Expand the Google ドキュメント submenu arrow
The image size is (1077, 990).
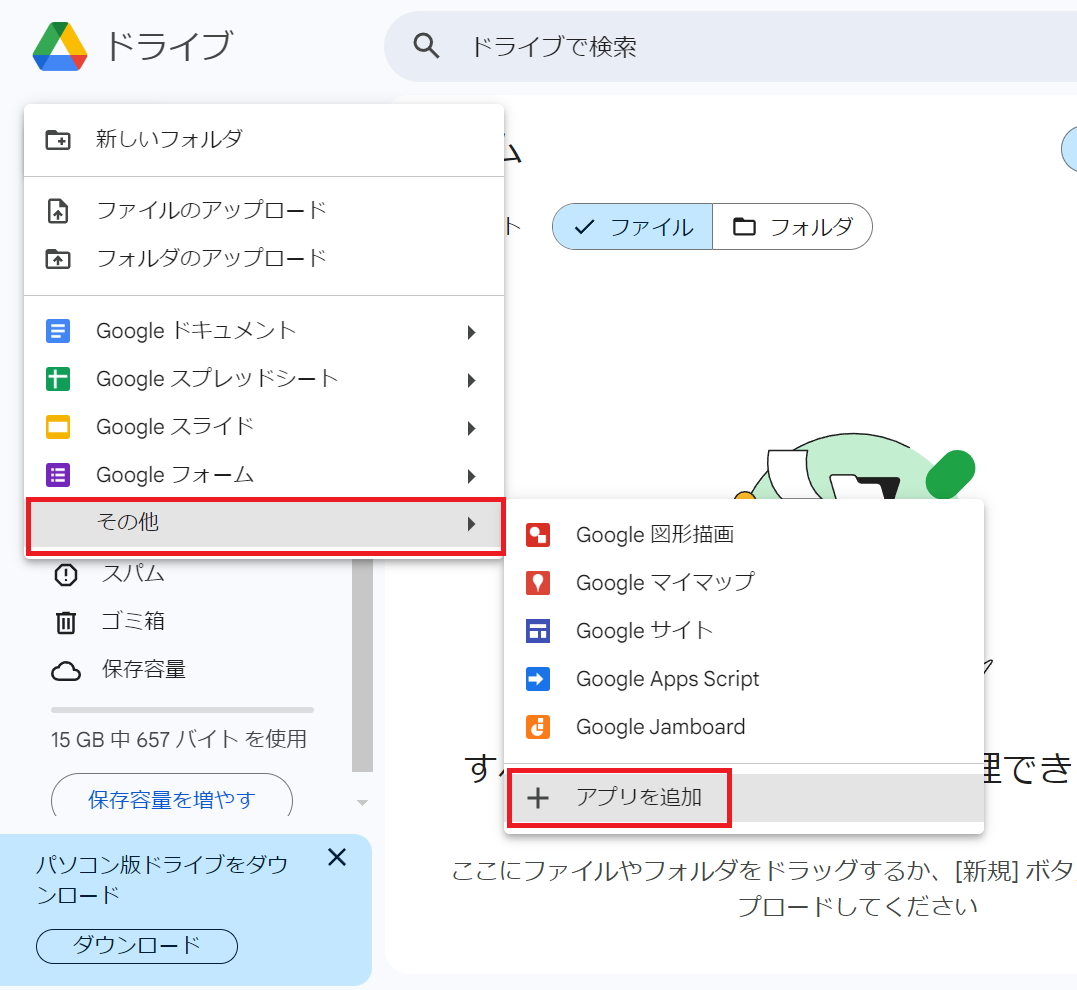click(471, 331)
